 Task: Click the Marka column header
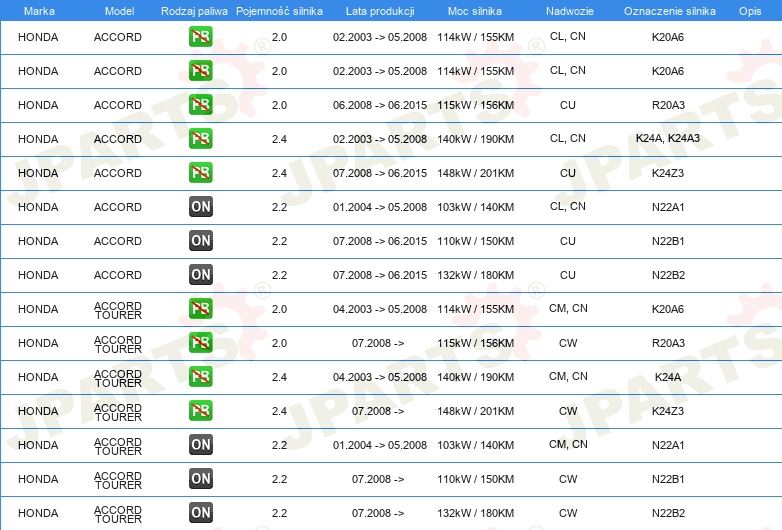pos(39,11)
